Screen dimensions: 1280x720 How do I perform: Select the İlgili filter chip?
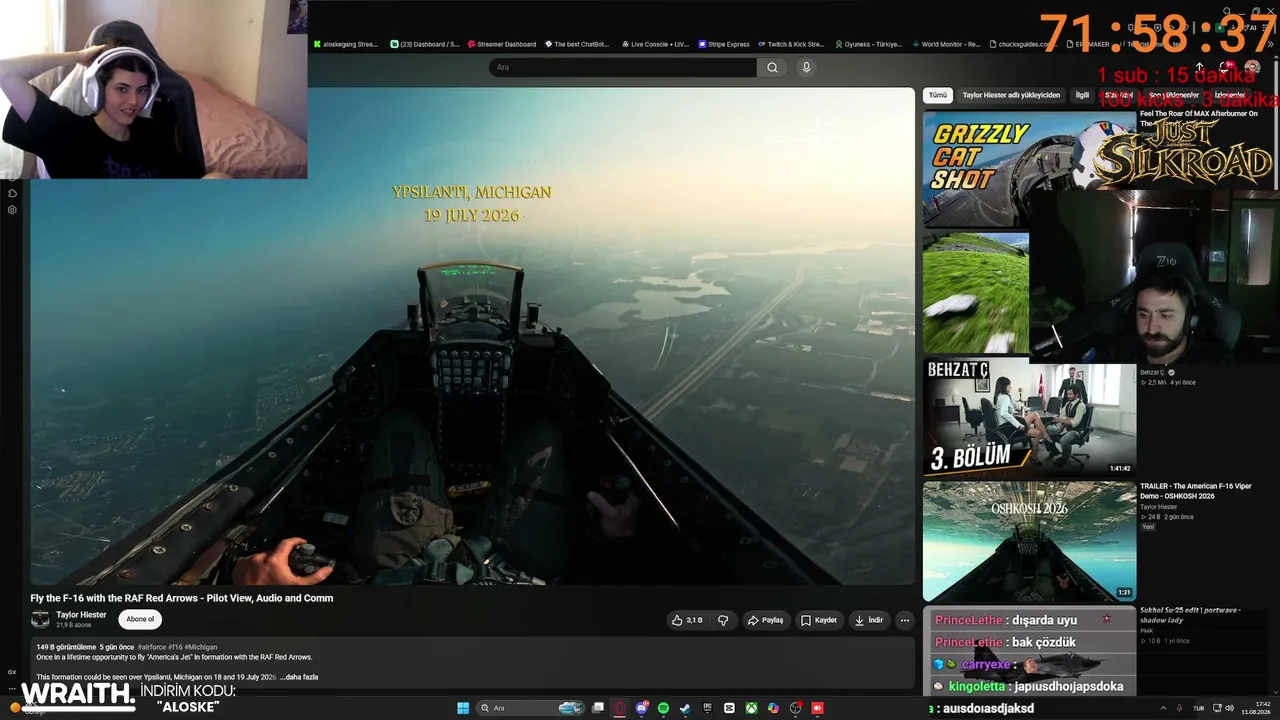click(1082, 95)
